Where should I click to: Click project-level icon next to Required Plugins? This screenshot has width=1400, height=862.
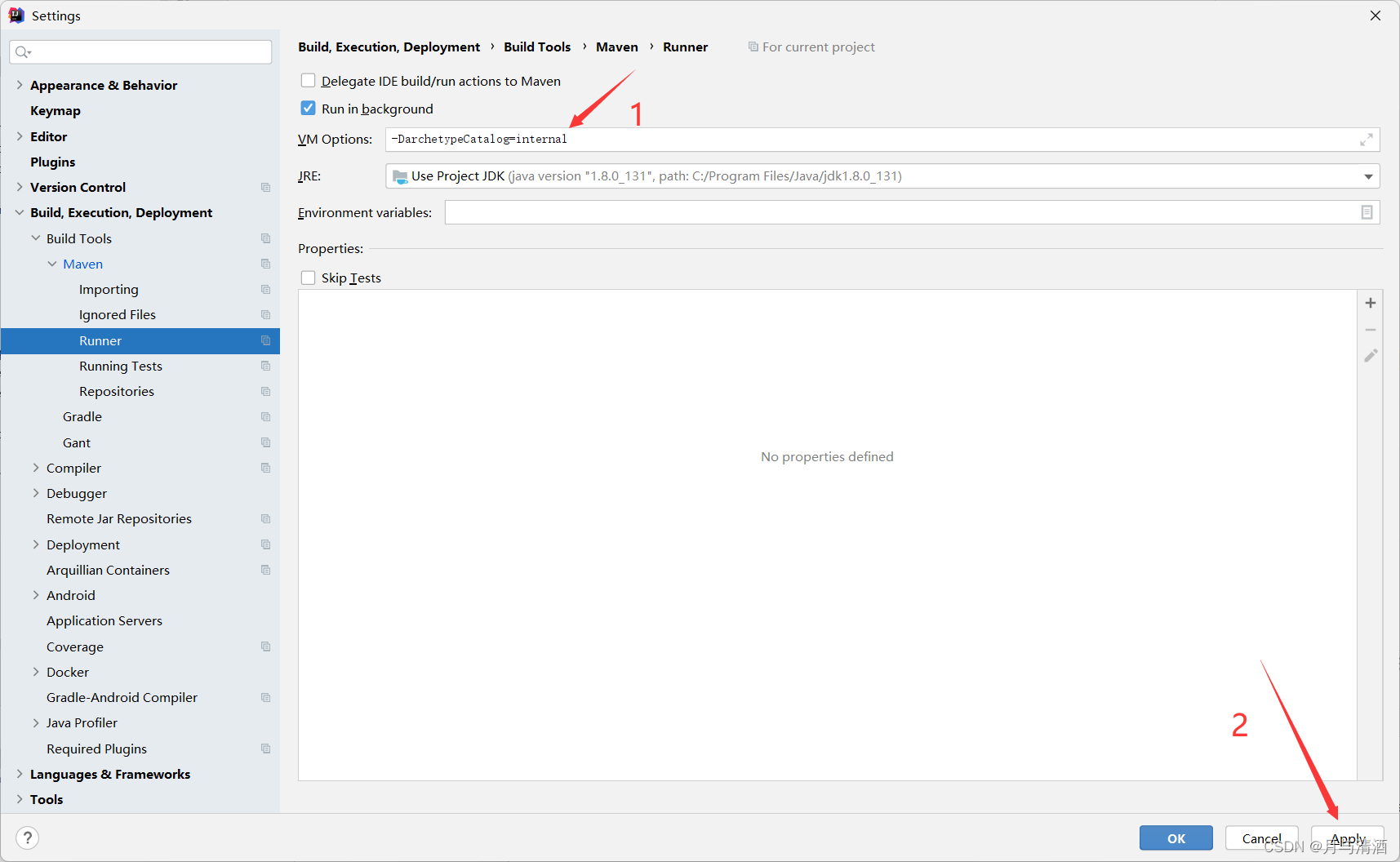click(265, 749)
